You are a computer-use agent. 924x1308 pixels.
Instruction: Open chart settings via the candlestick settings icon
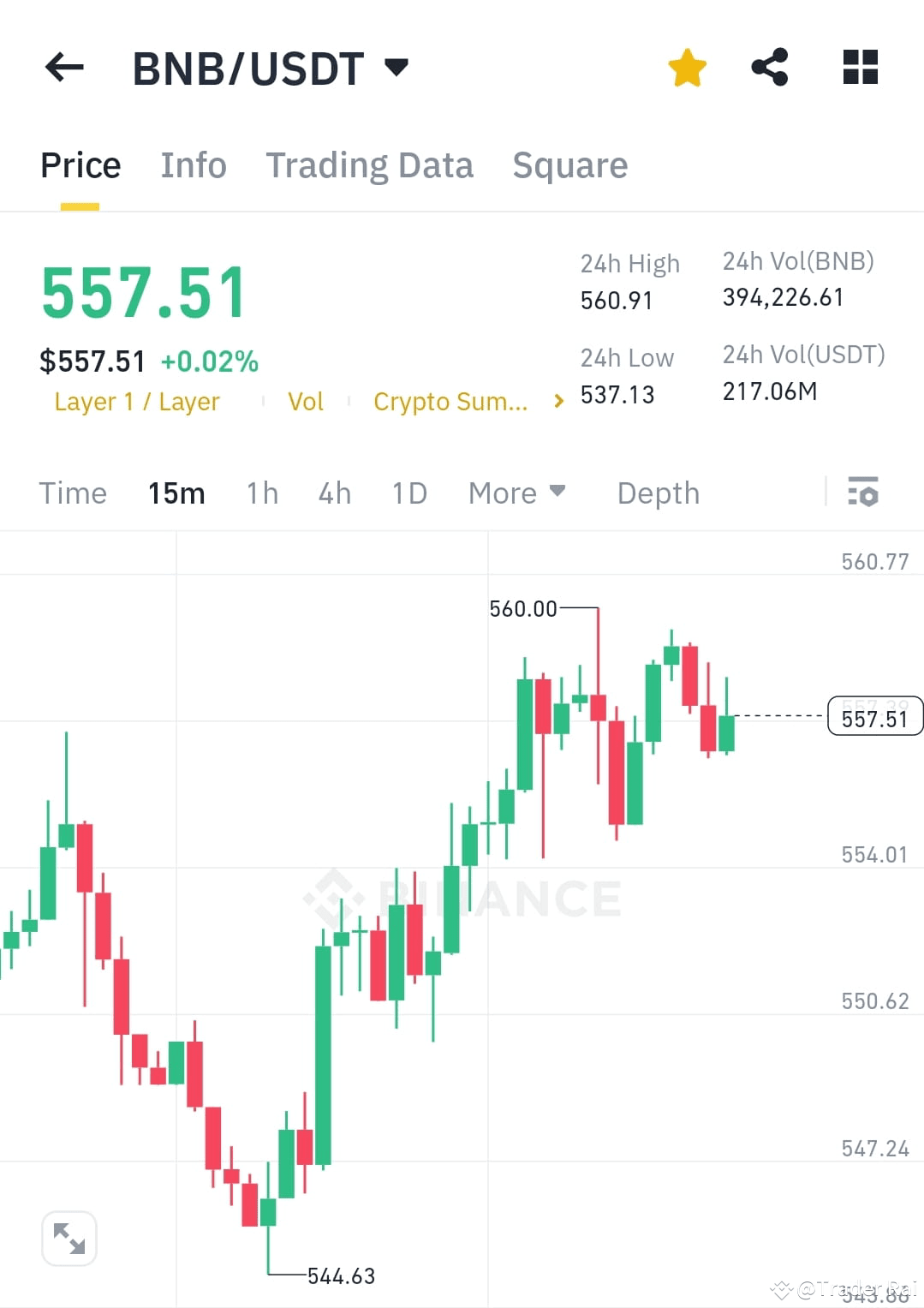click(x=863, y=493)
